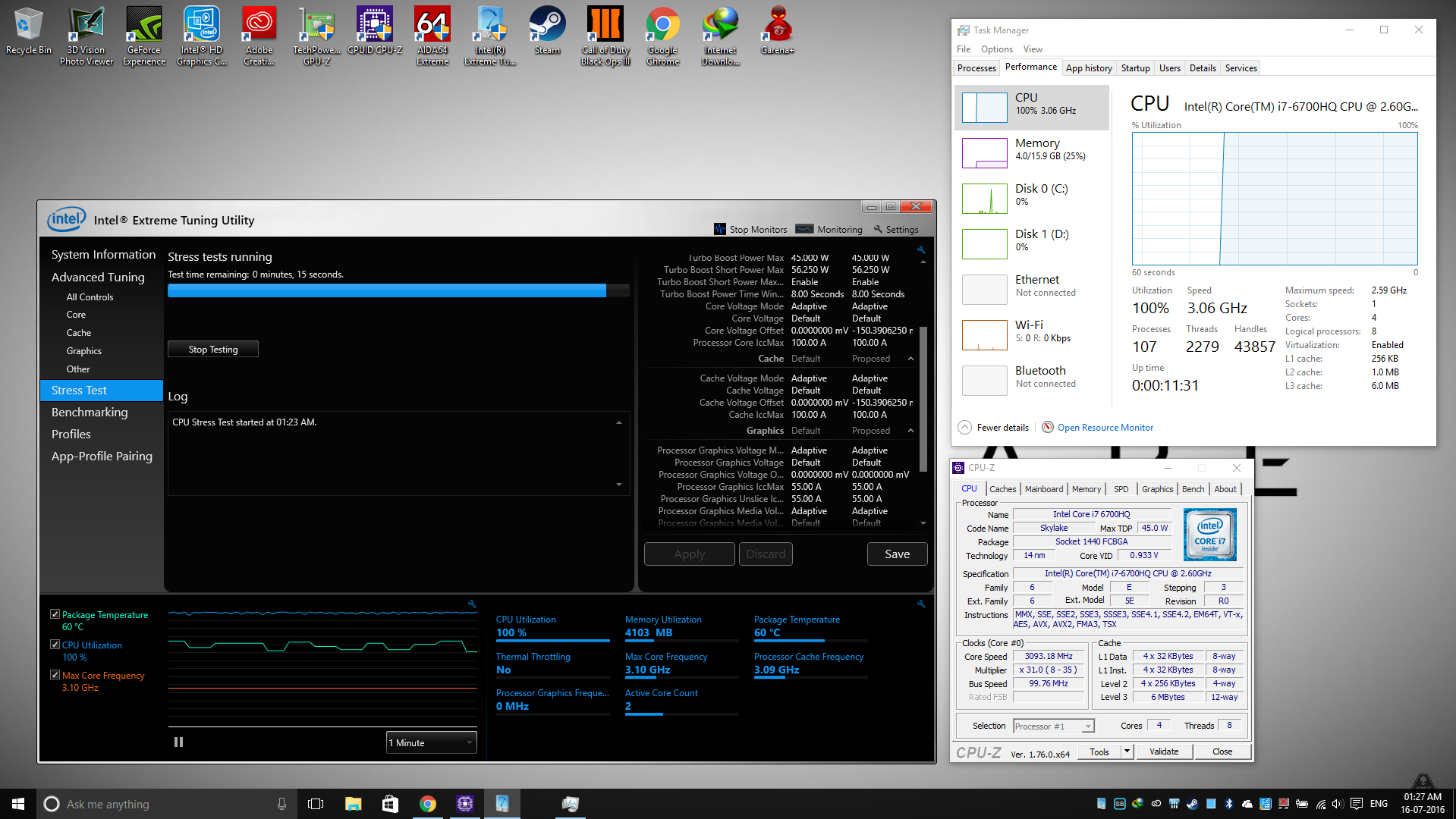The width and height of the screenshot is (1456, 819).
Task: Open GeForce Experience desktop shortcut
Action: pyautogui.click(x=144, y=36)
